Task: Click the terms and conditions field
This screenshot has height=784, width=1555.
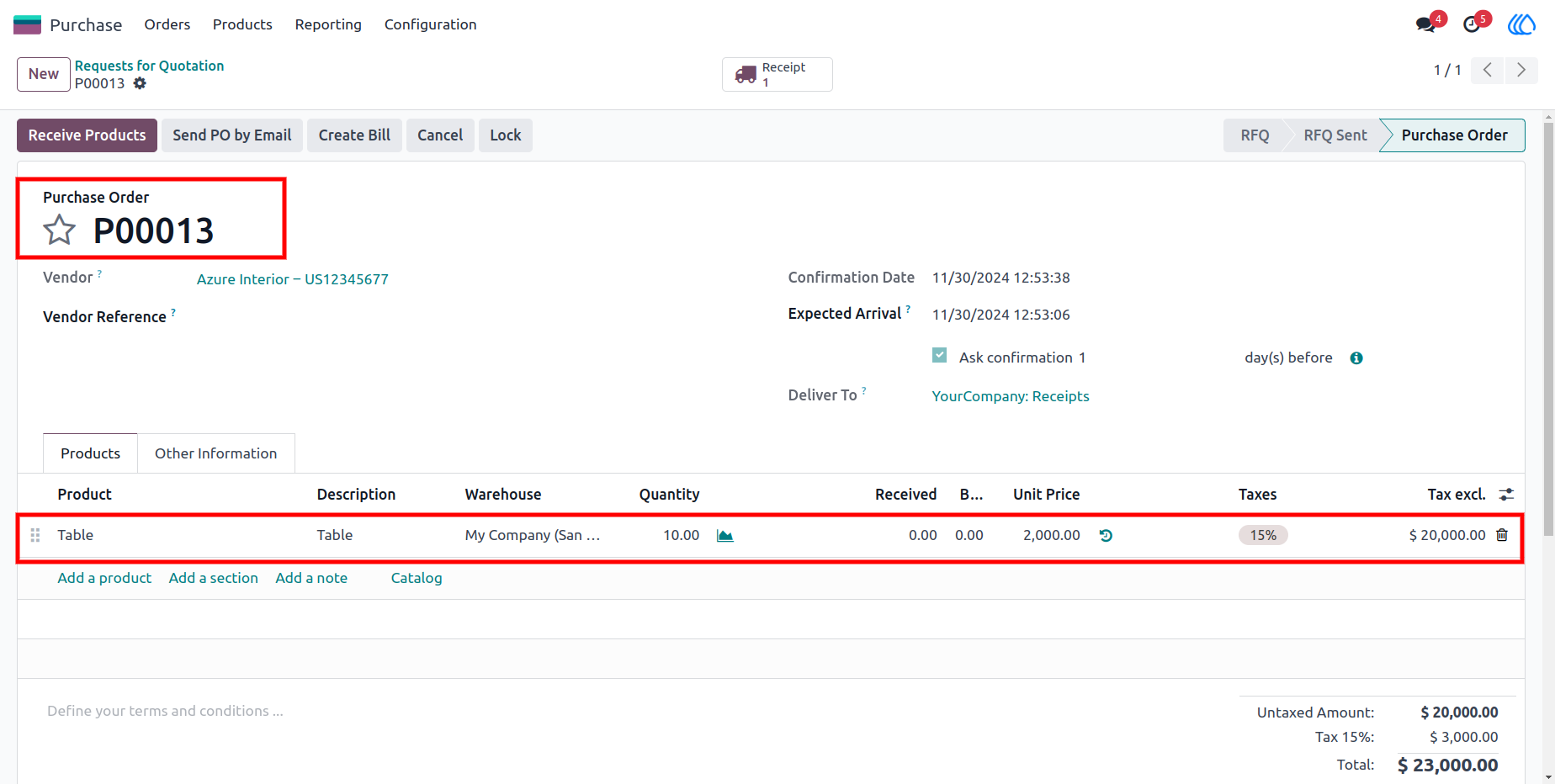Action: pyautogui.click(x=165, y=711)
